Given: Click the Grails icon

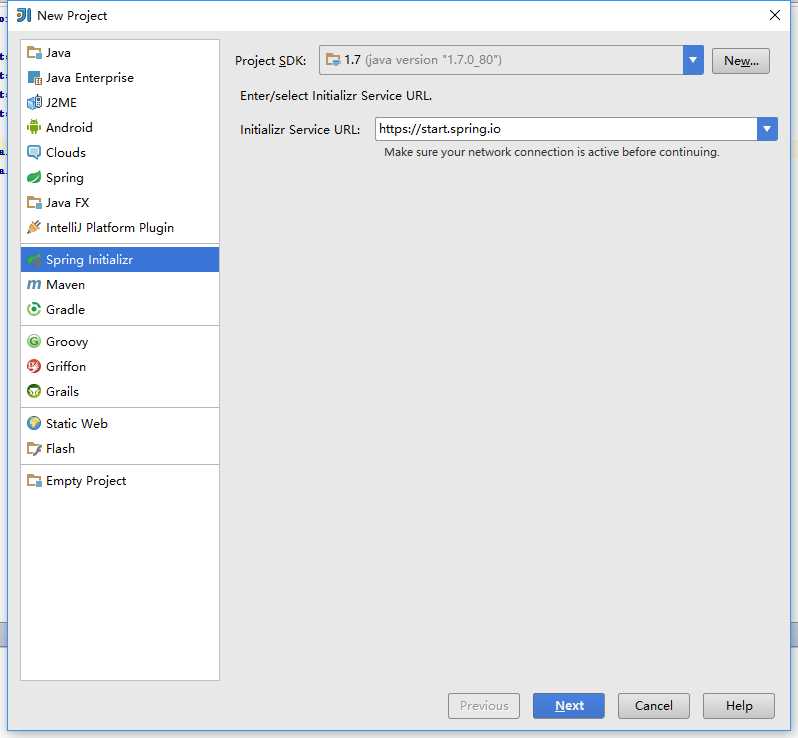Looking at the screenshot, I should (x=34, y=391).
